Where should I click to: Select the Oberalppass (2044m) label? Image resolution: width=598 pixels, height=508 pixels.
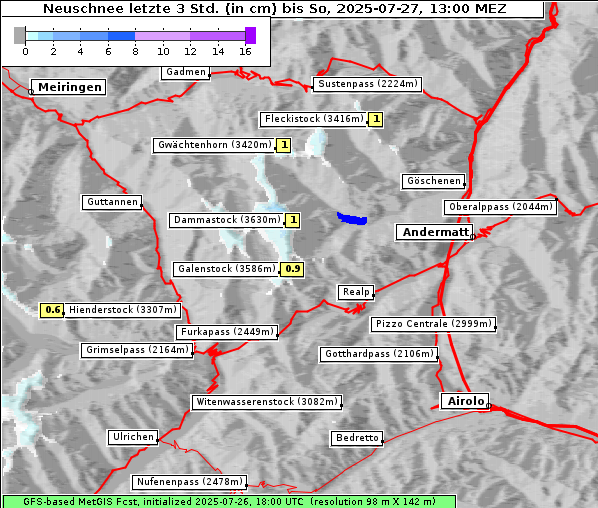click(x=500, y=207)
